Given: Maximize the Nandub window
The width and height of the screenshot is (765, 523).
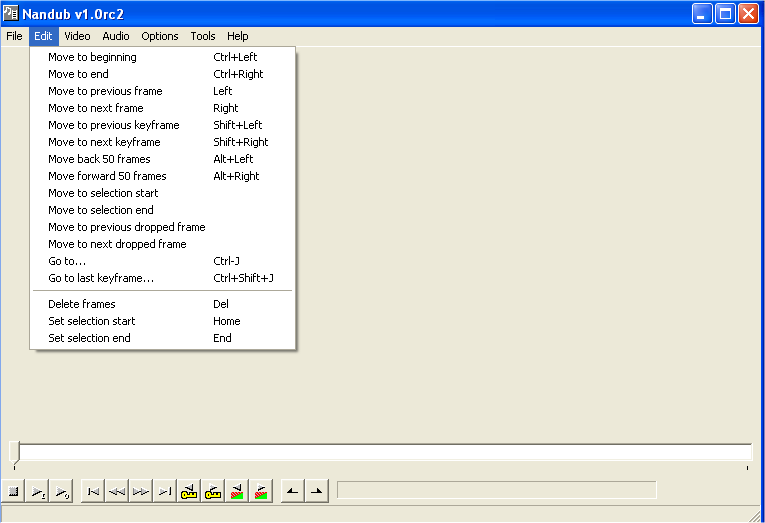Looking at the screenshot, I should point(725,14).
